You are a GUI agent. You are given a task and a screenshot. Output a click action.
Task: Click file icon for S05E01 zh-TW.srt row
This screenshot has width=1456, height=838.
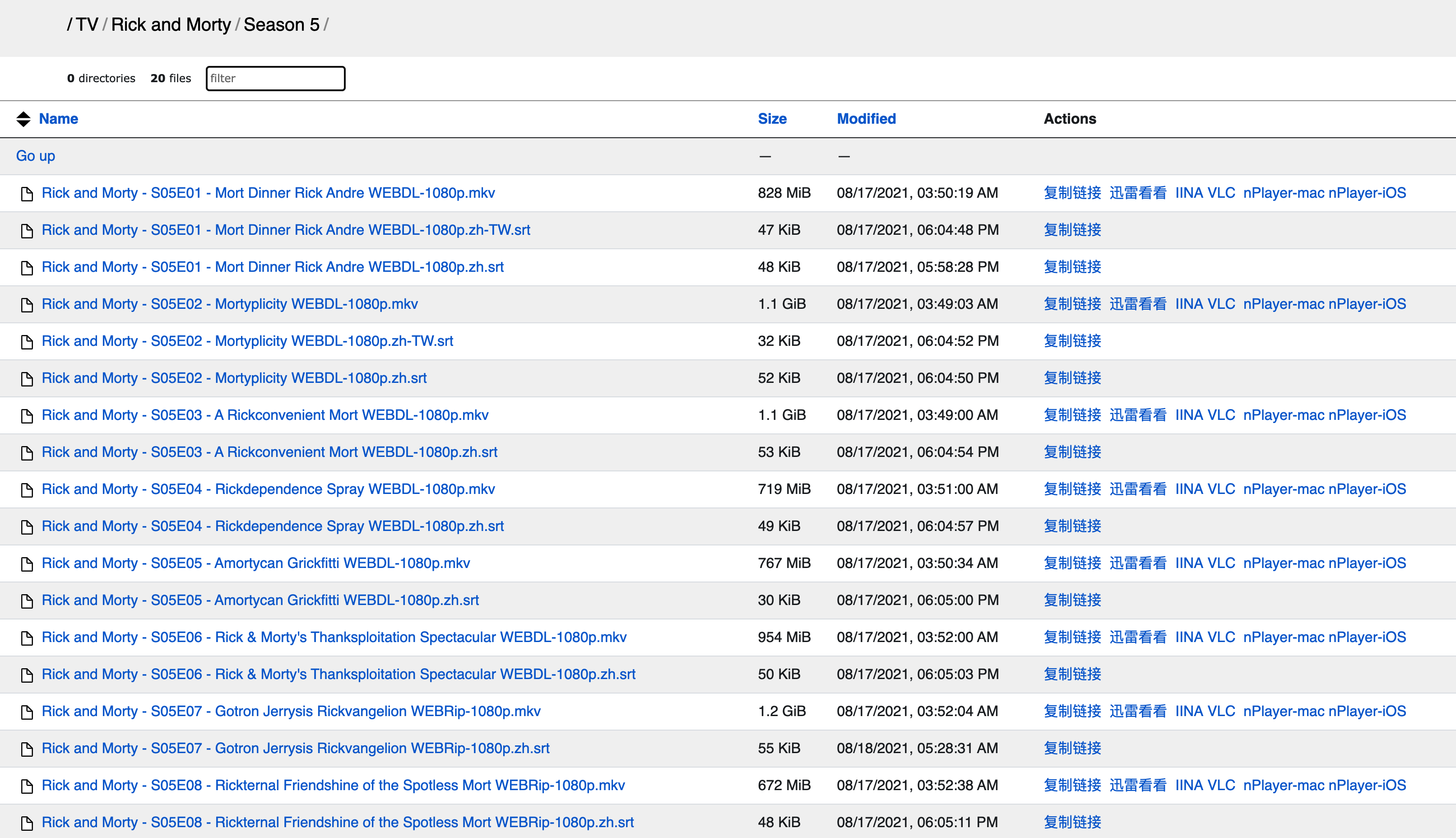point(27,231)
